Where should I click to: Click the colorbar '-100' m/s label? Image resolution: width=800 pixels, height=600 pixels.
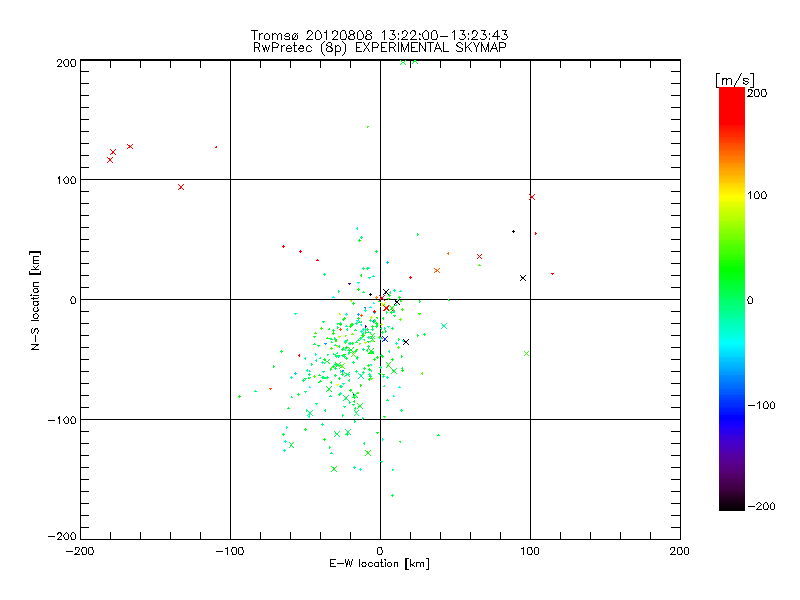761,405
